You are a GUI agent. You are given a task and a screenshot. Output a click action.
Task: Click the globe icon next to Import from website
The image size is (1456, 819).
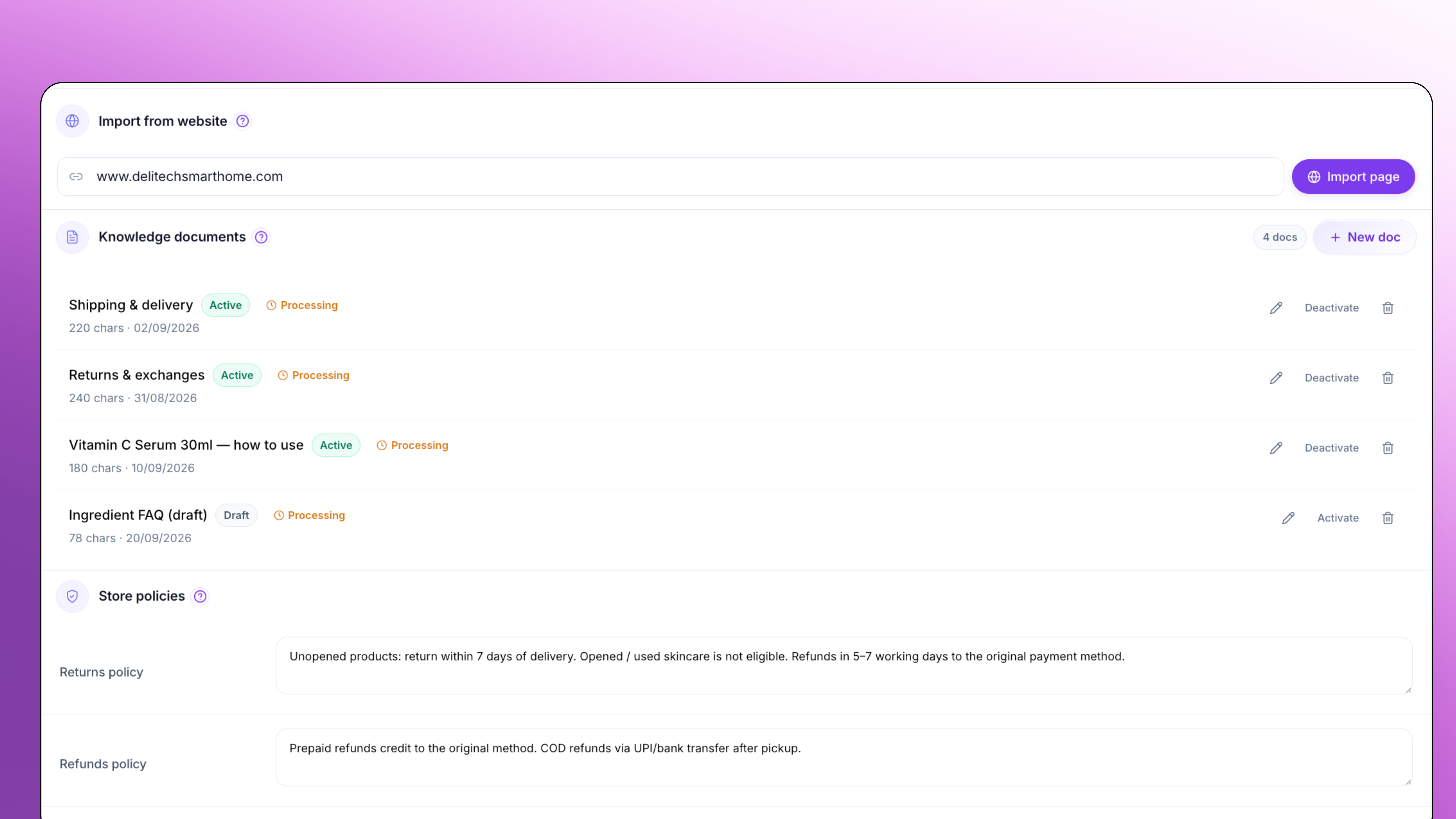pyautogui.click(x=72, y=121)
